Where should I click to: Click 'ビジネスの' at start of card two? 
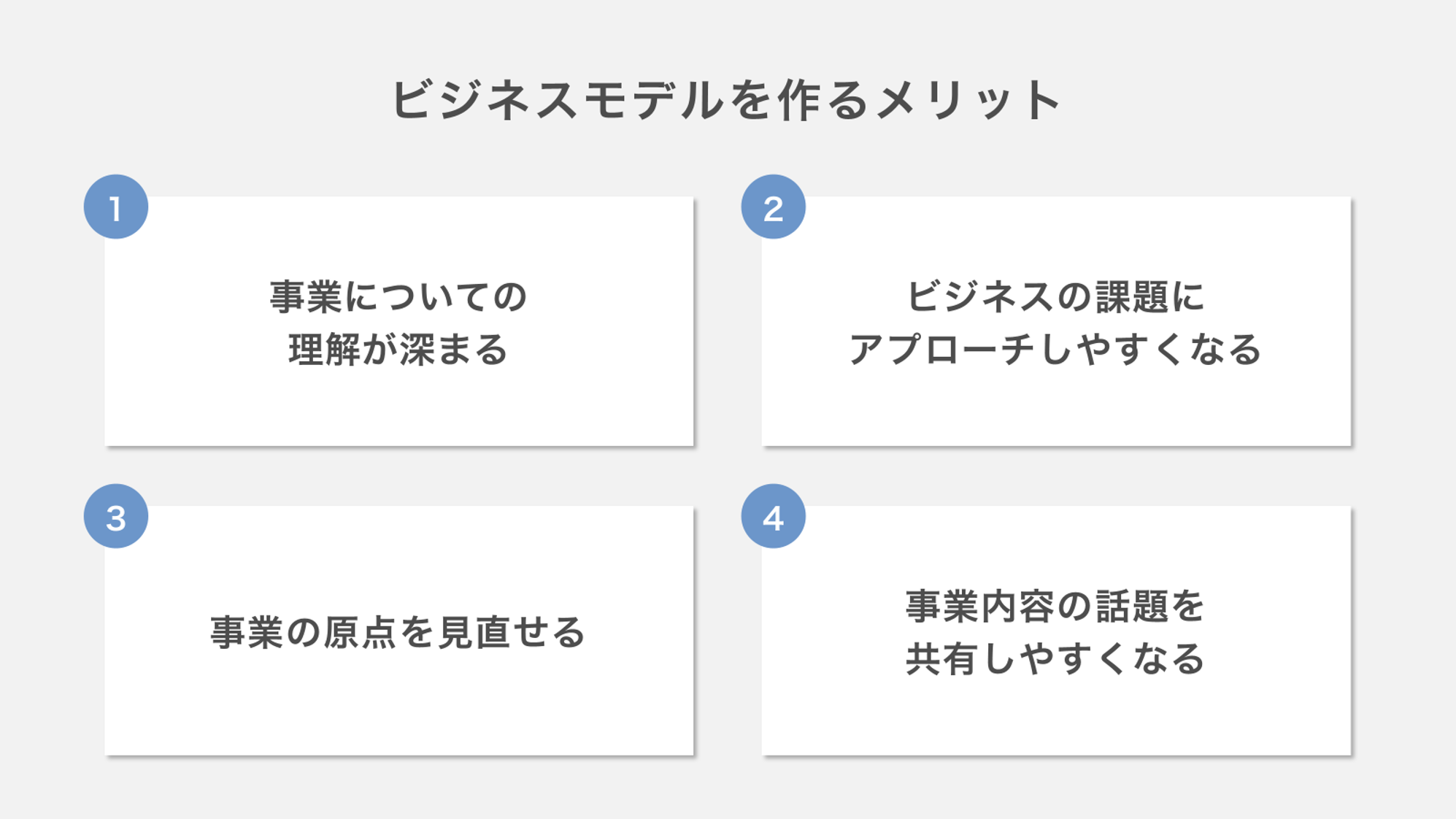[x=998, y=296]
